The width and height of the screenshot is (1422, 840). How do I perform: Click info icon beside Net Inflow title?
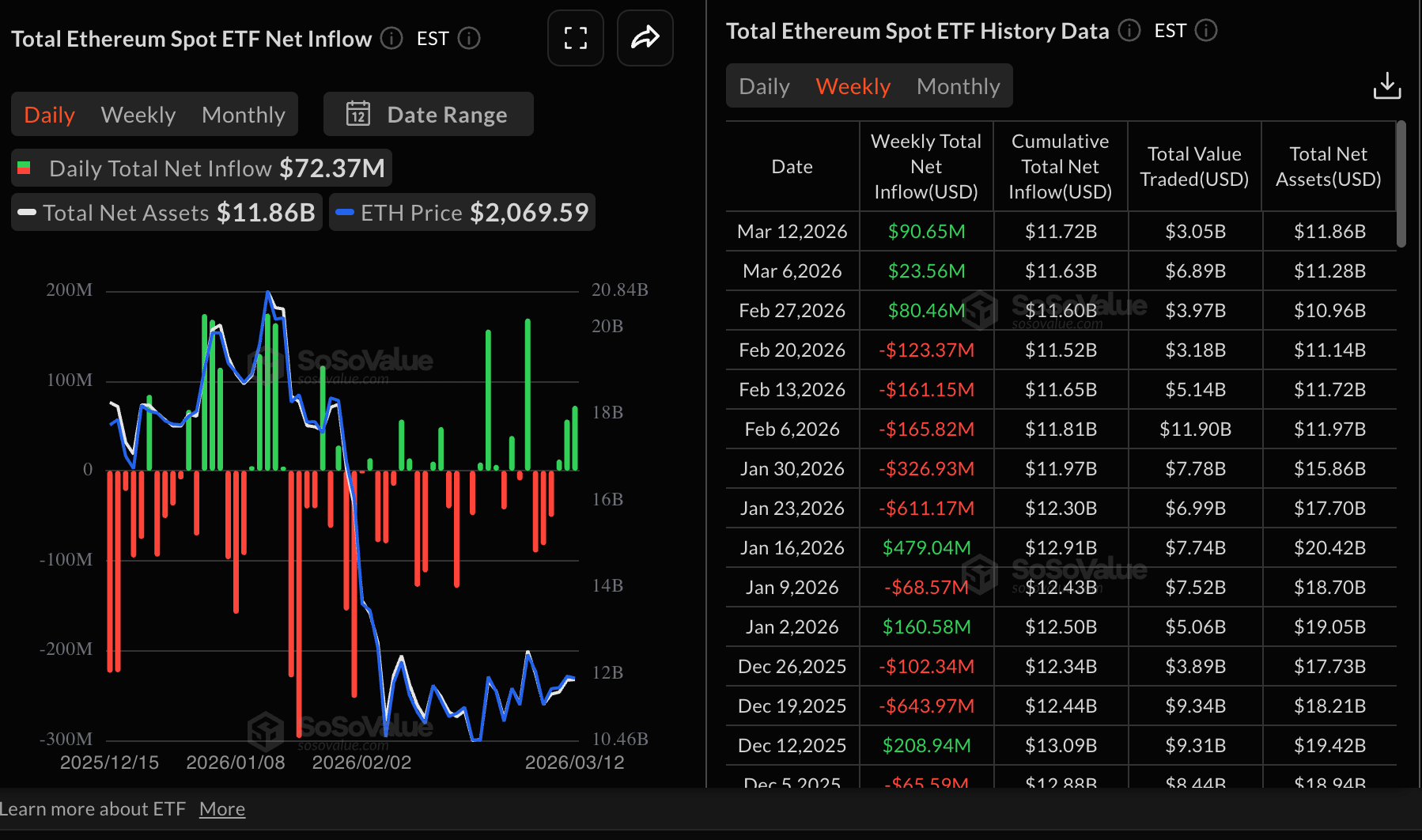[x=391, y=38]
